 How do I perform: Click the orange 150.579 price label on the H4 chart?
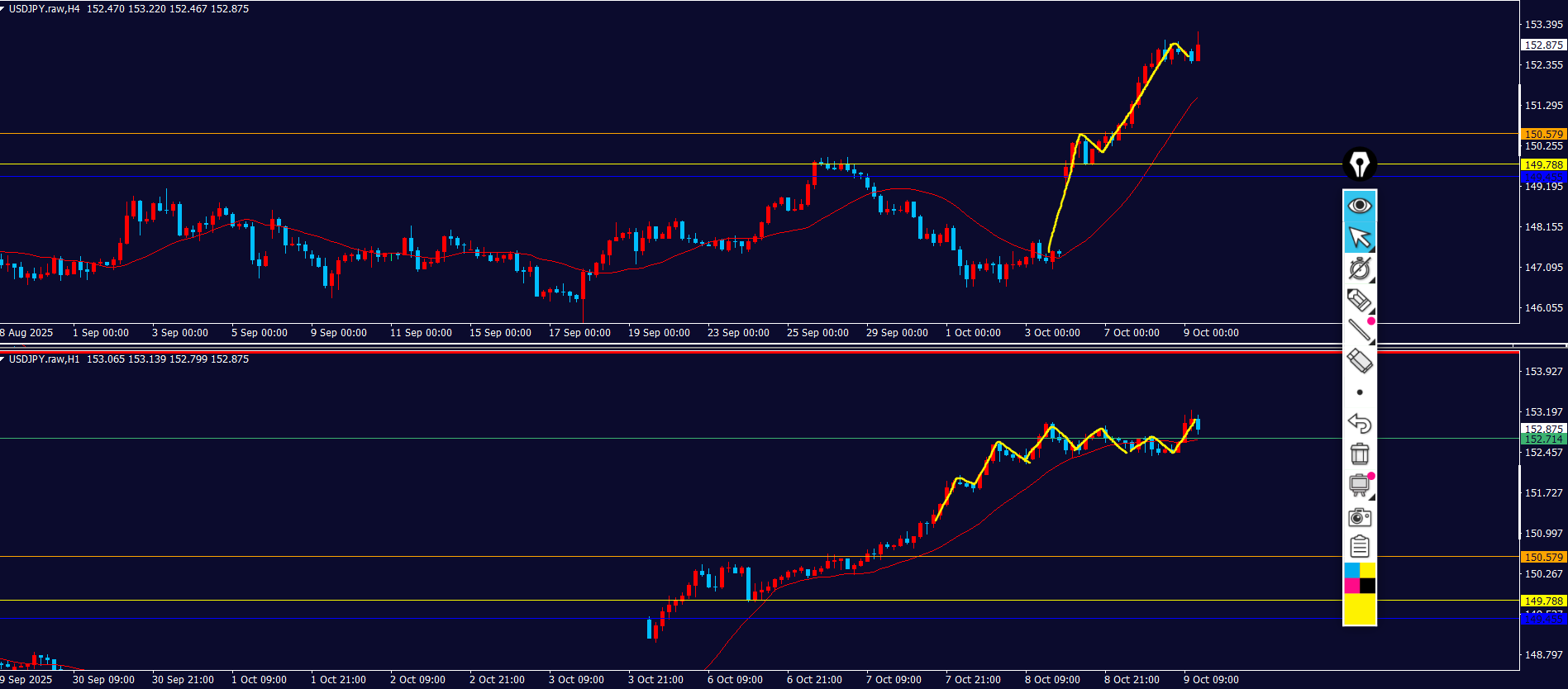[x=1543, y=134]
